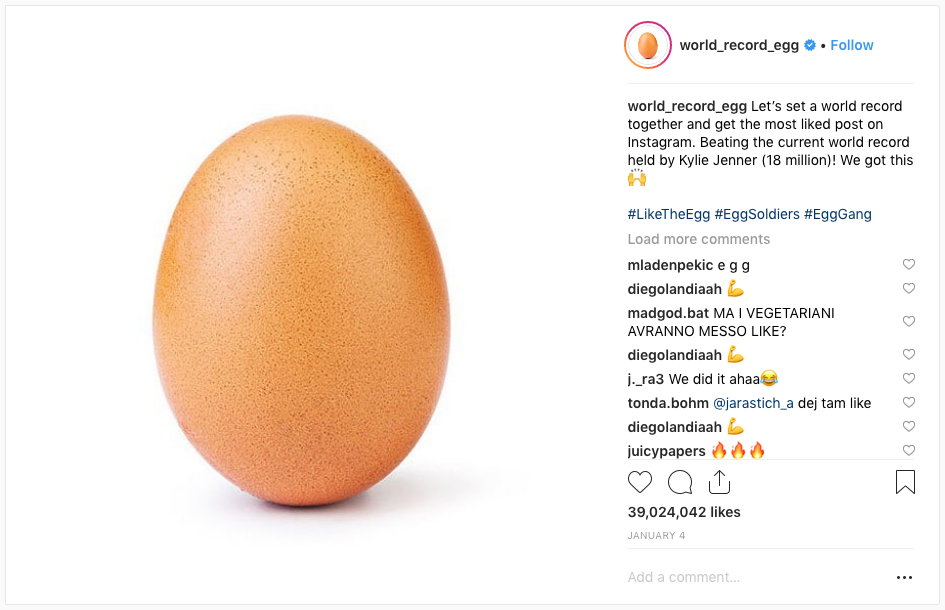Expand Load more comments
Image resolution: width=945 pixels, height=610 pixels.
pos(699,239)
